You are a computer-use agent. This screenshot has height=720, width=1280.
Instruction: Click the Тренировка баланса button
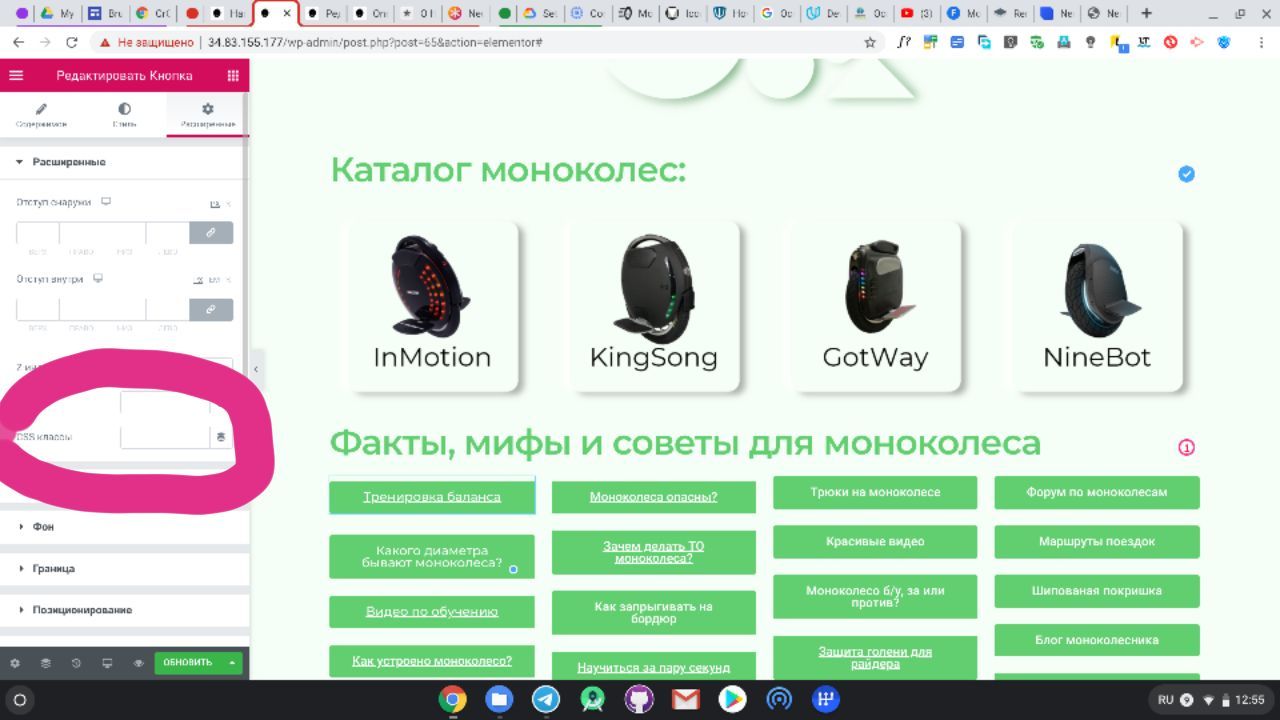click(x=432, y=496)
